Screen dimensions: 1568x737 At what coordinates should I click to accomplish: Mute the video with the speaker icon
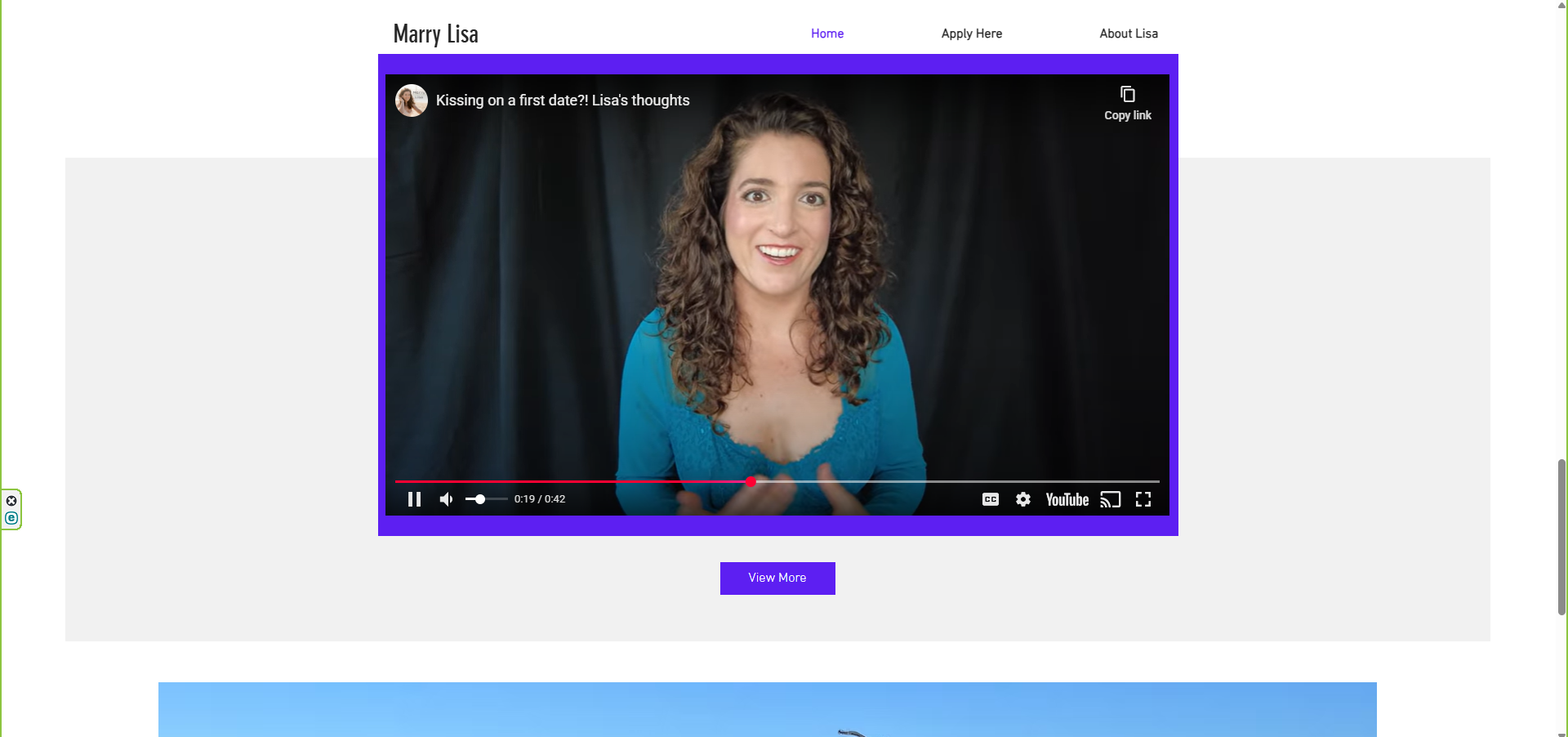point(446,499)
